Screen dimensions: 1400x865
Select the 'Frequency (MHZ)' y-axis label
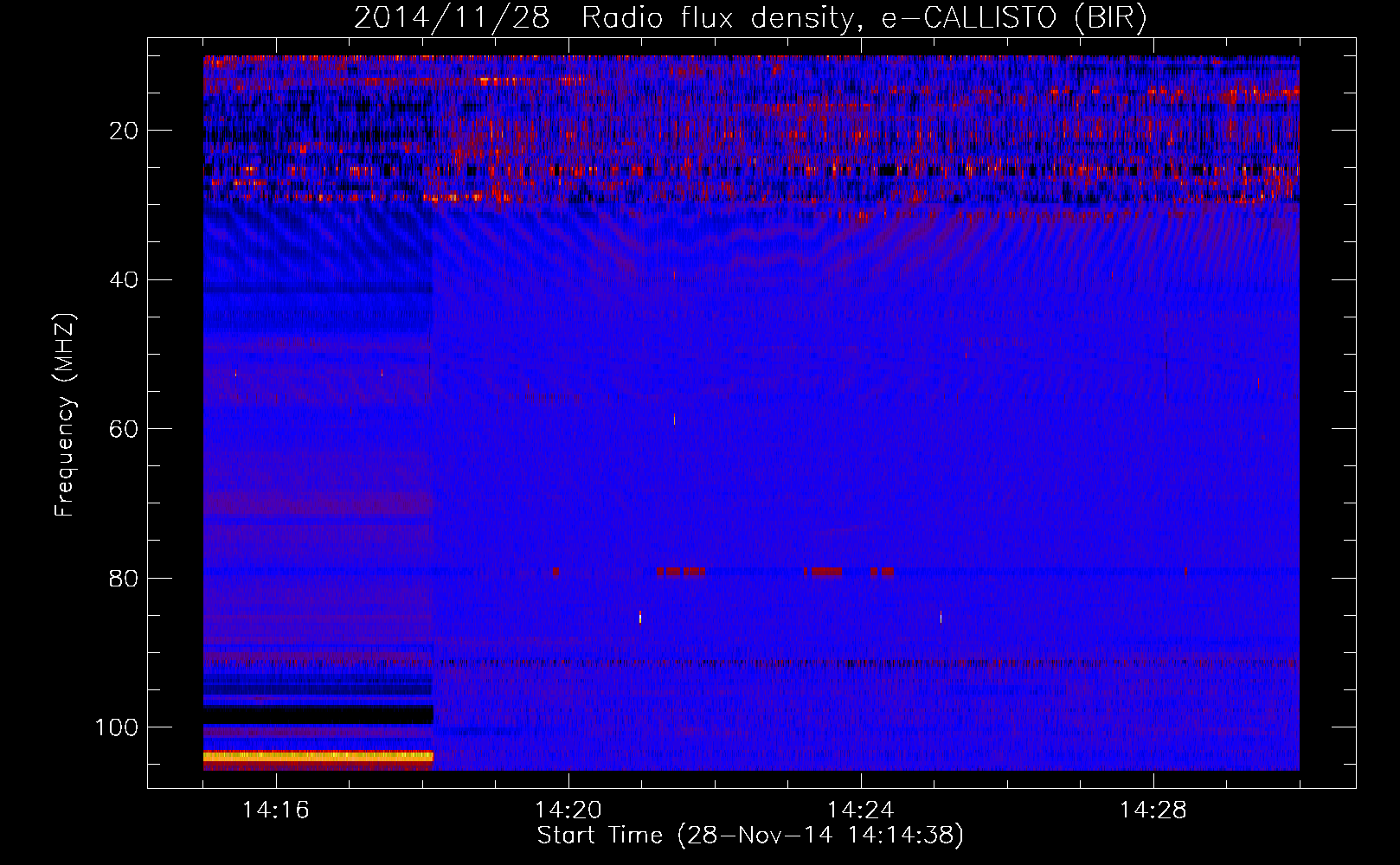point(65,415)
